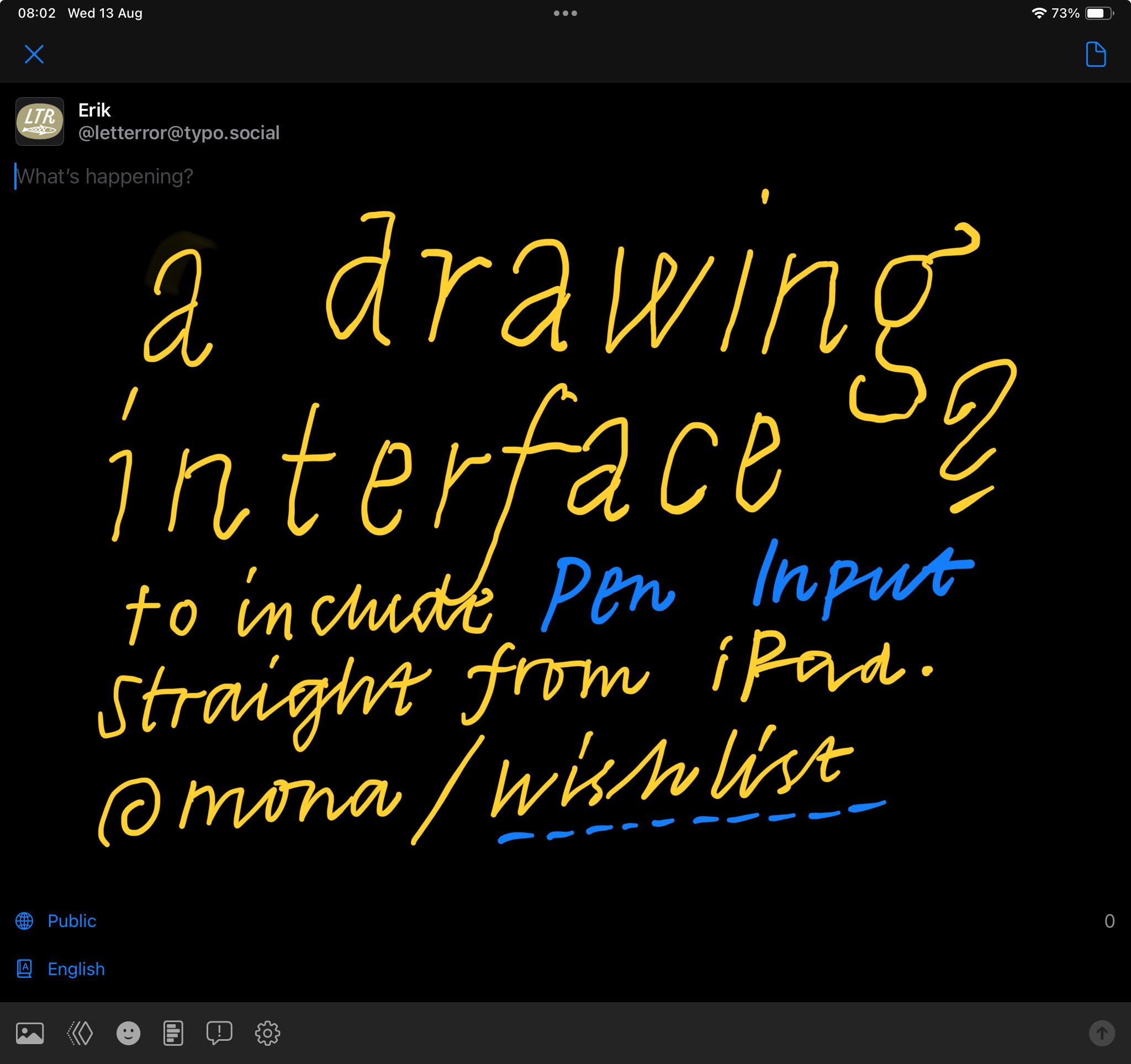
Task: Add a poll using the poll icon
Action: pyautogui.click(x=173, y=1033)
